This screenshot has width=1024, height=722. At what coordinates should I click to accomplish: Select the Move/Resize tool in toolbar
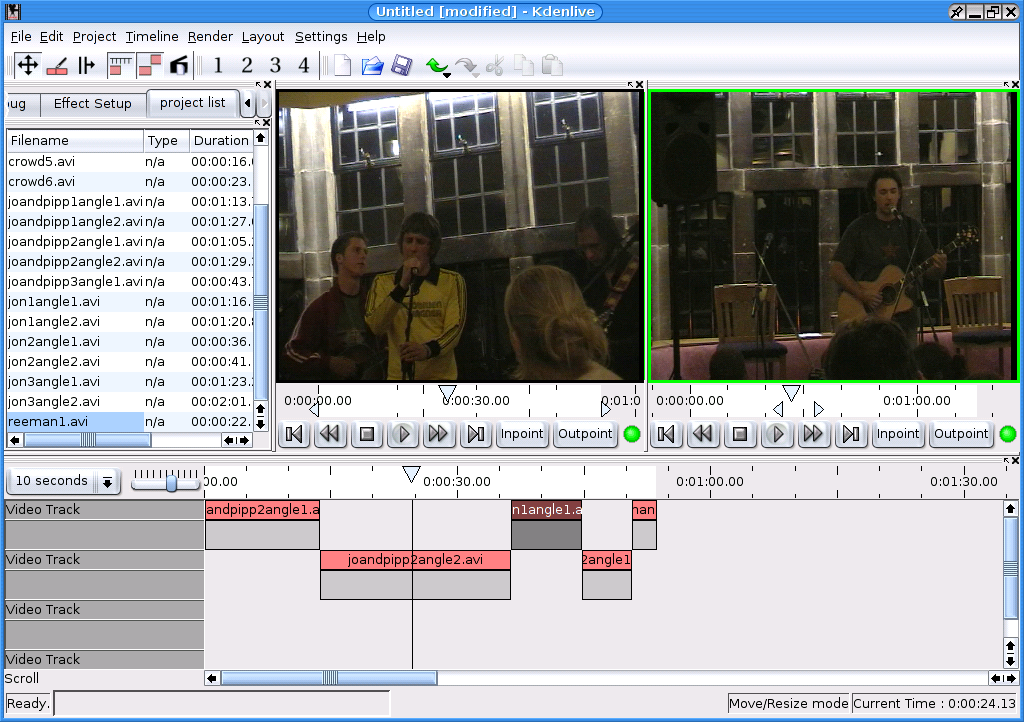[x=28, y=66]
